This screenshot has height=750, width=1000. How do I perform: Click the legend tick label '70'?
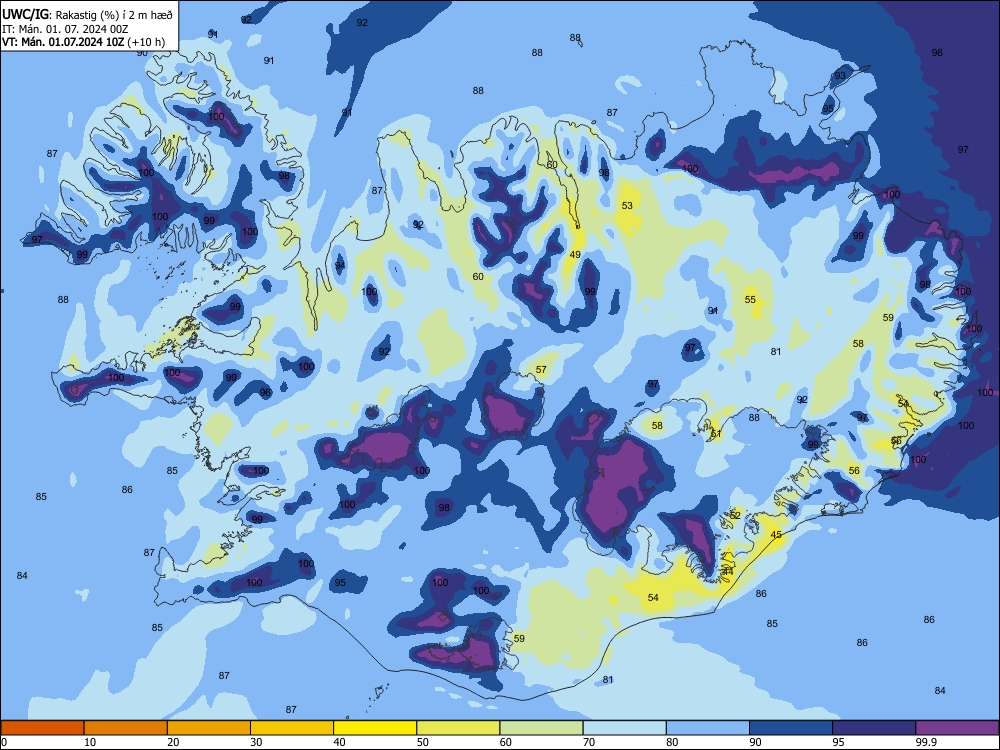click(x=589, y=742)
